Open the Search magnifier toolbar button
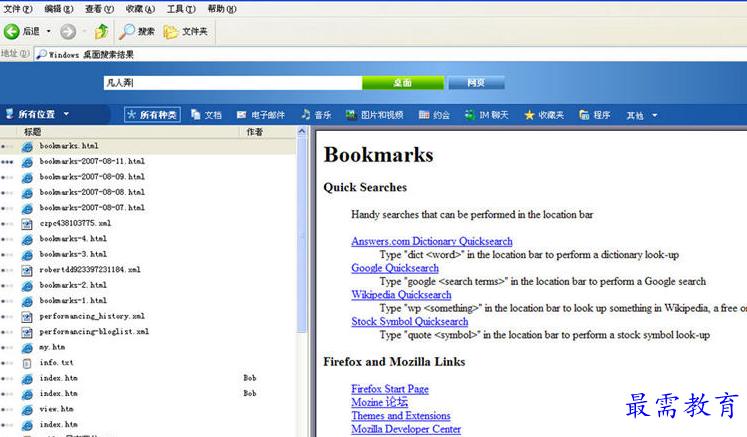747x437 pixels. click(137, 31)
